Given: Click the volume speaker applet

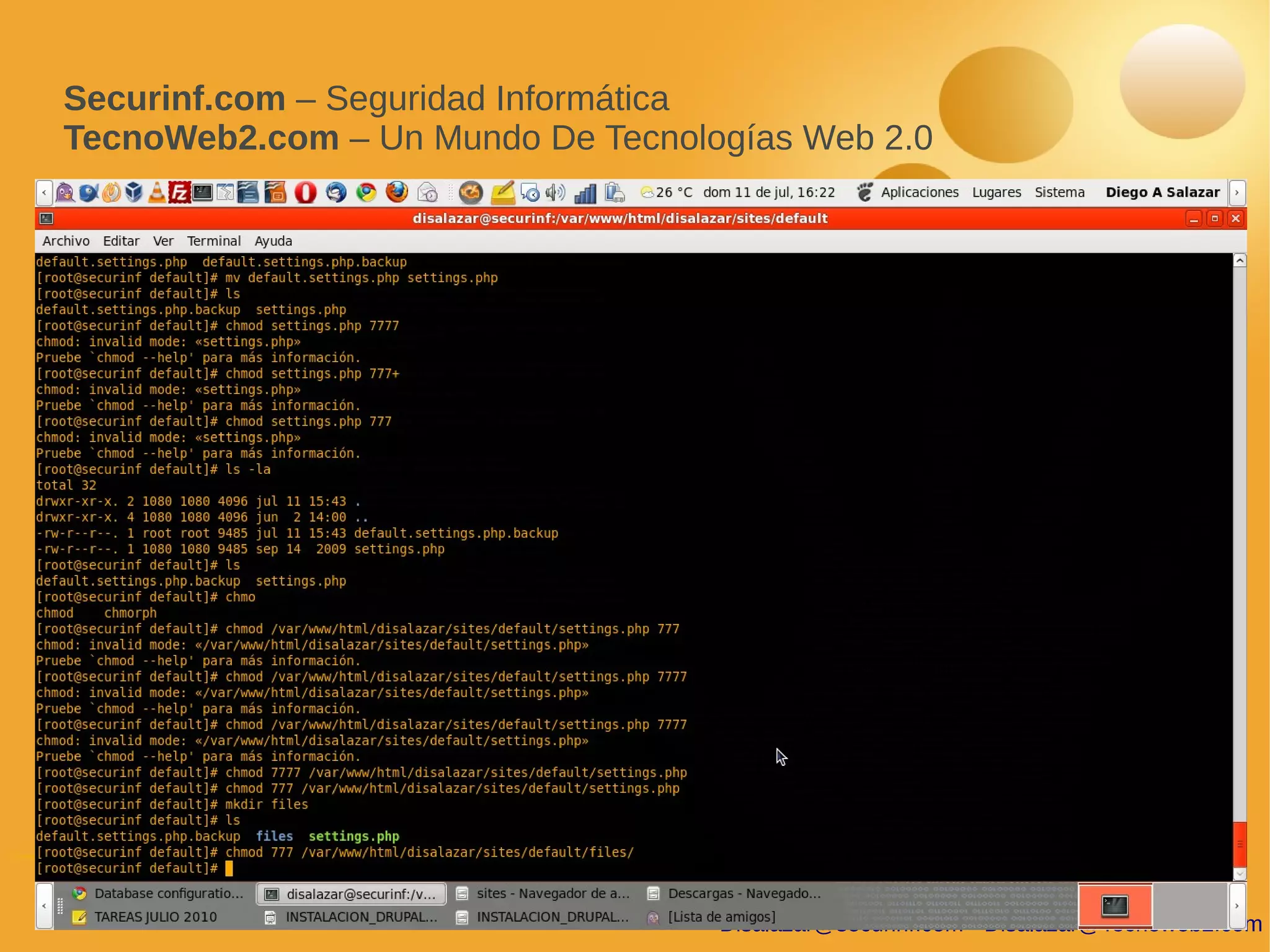Looking at the screenshot, I should click(555, 192).
